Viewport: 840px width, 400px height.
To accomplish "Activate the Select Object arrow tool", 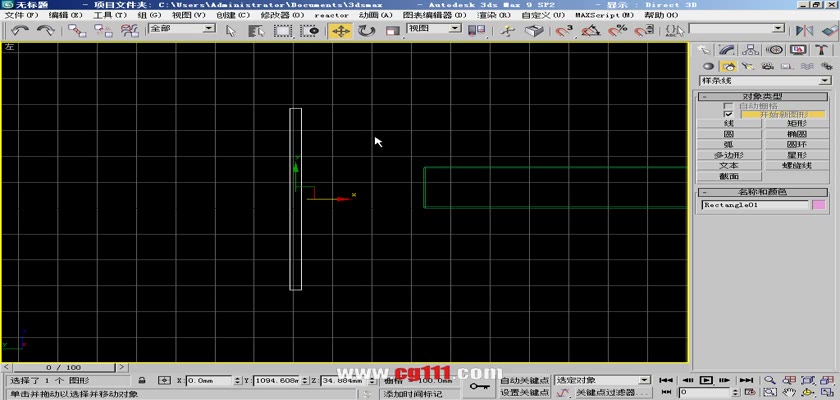I will pyautogui.click(x=231, y=31).
